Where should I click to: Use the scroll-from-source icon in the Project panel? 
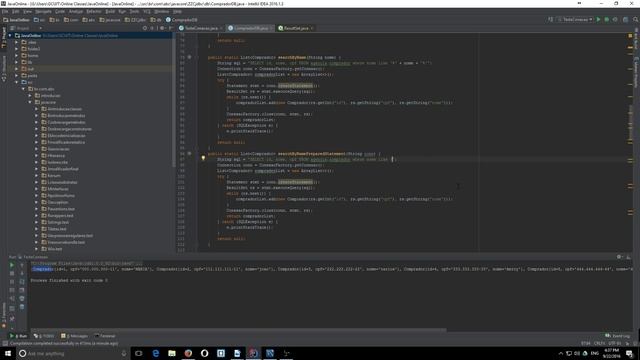point(145,28)
